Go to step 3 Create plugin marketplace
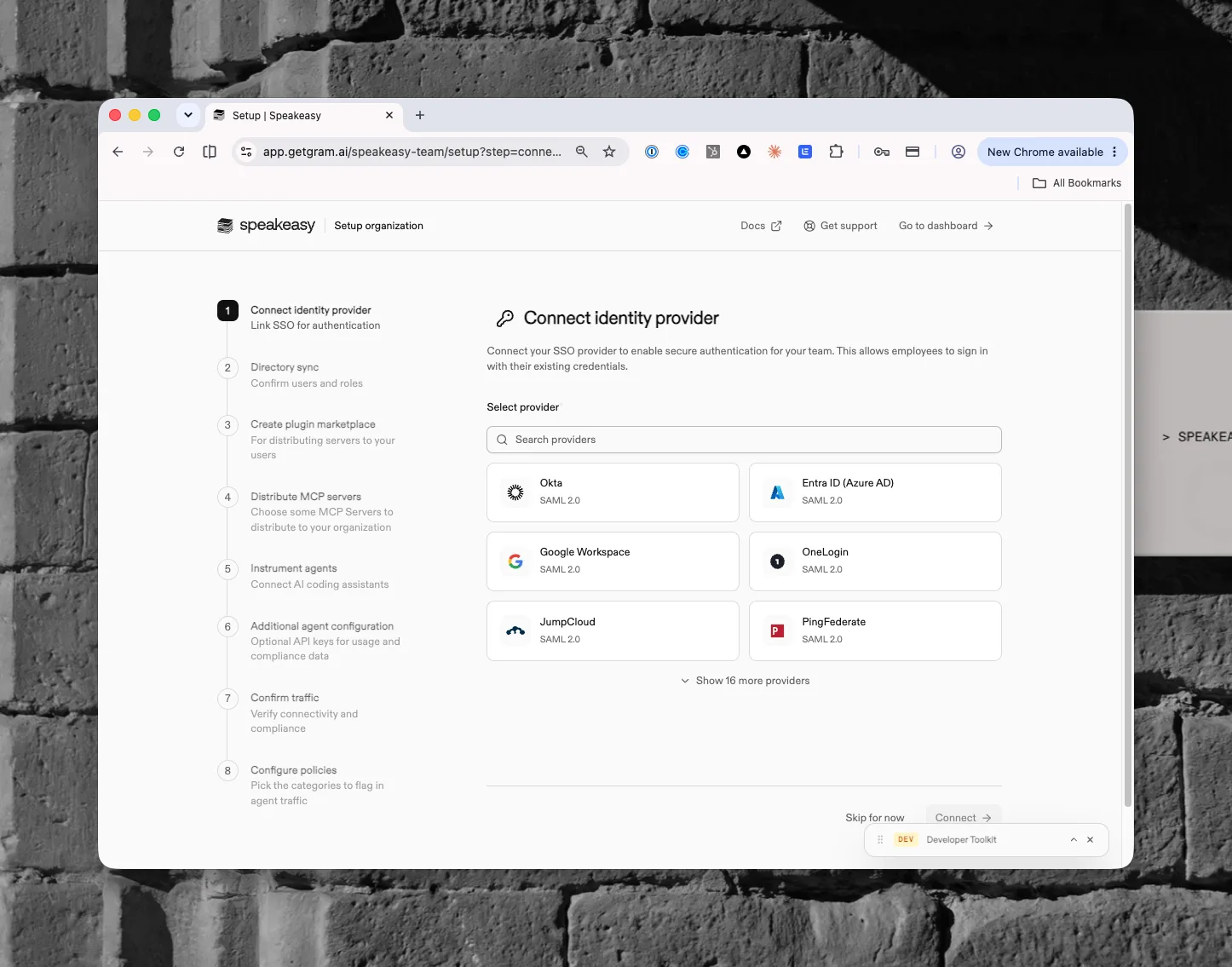This screenshot has width=1232, height=967. (x=308, y=439)
